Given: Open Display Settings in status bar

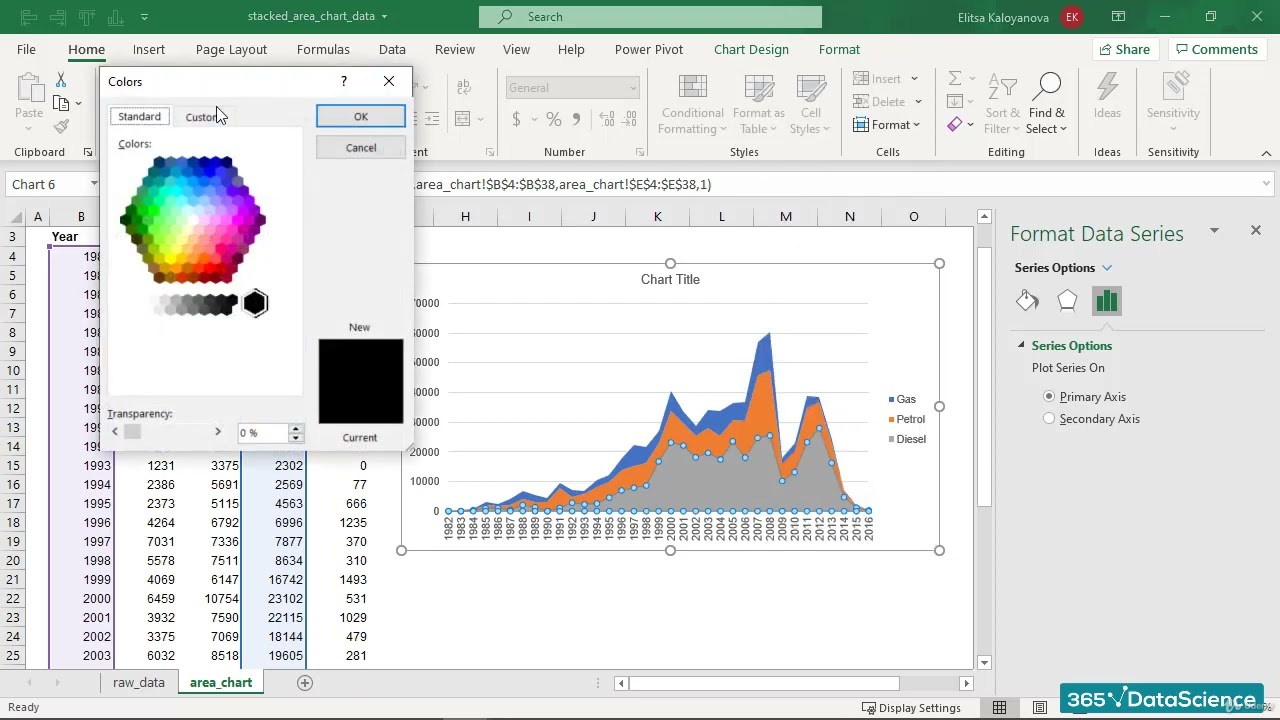Looking at the screenshot, I should coord(911,708).
